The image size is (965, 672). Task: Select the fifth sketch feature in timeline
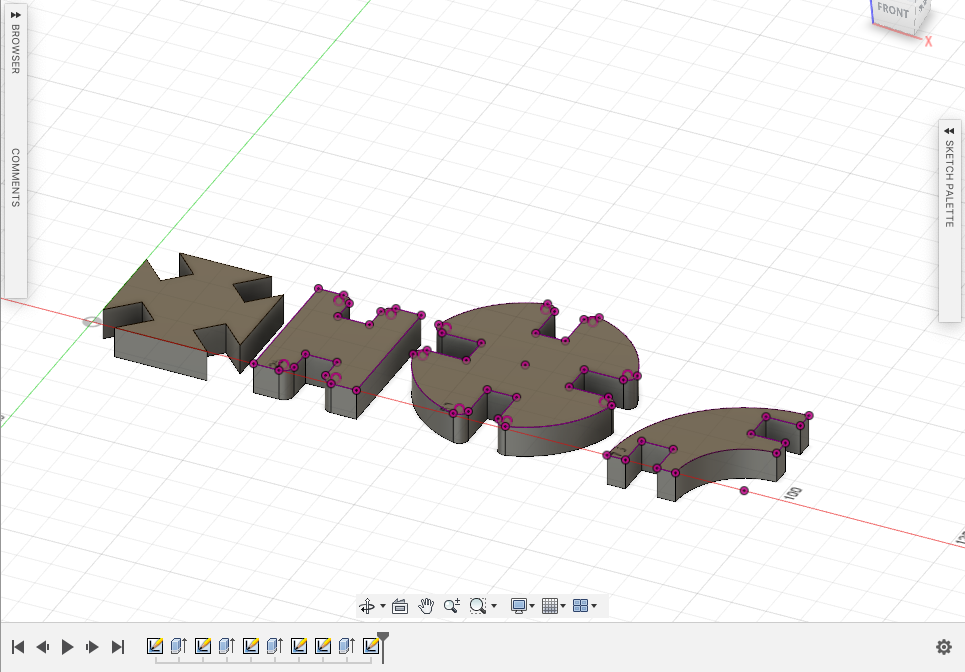coord(322,646)
